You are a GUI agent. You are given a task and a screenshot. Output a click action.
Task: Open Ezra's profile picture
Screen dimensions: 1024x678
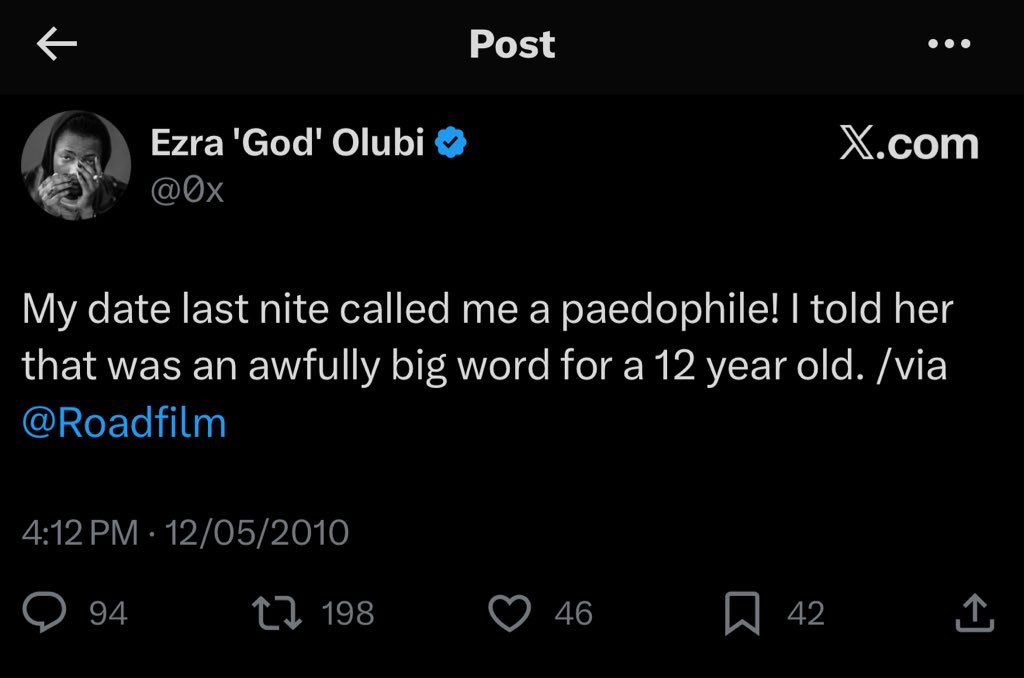click(76, 165)
